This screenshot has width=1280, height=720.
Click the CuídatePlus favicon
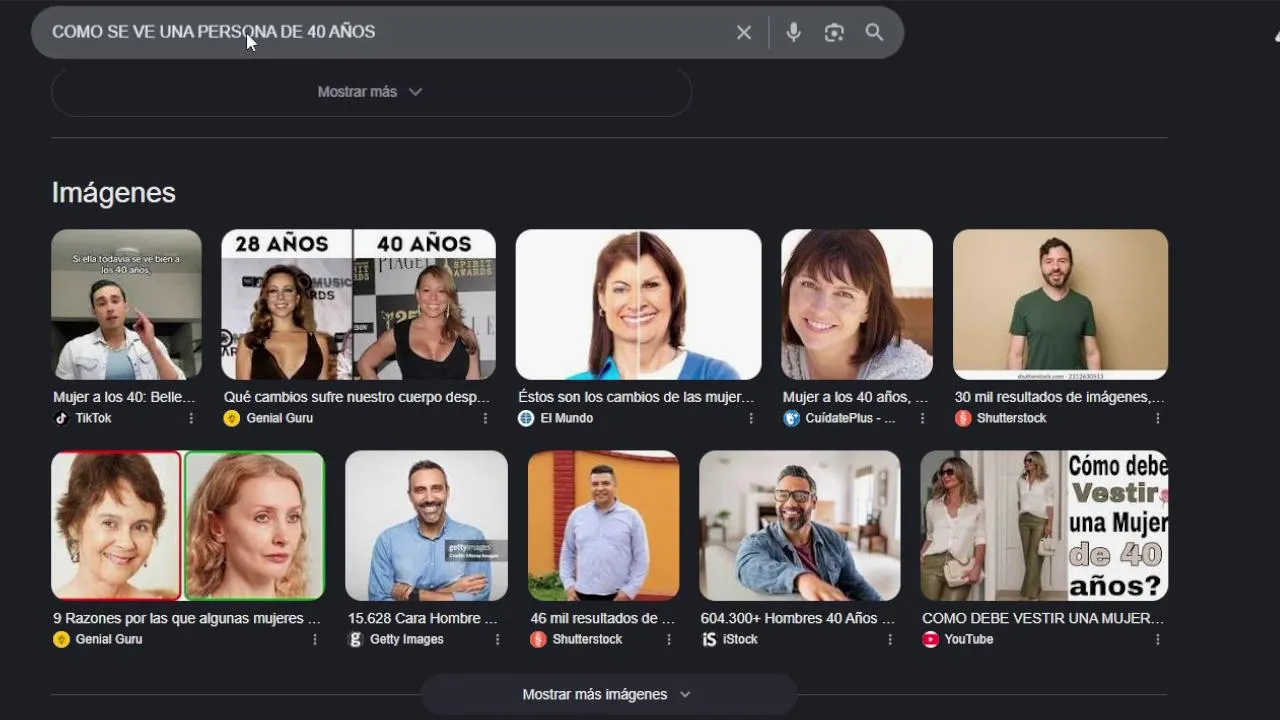pos(792,418)
